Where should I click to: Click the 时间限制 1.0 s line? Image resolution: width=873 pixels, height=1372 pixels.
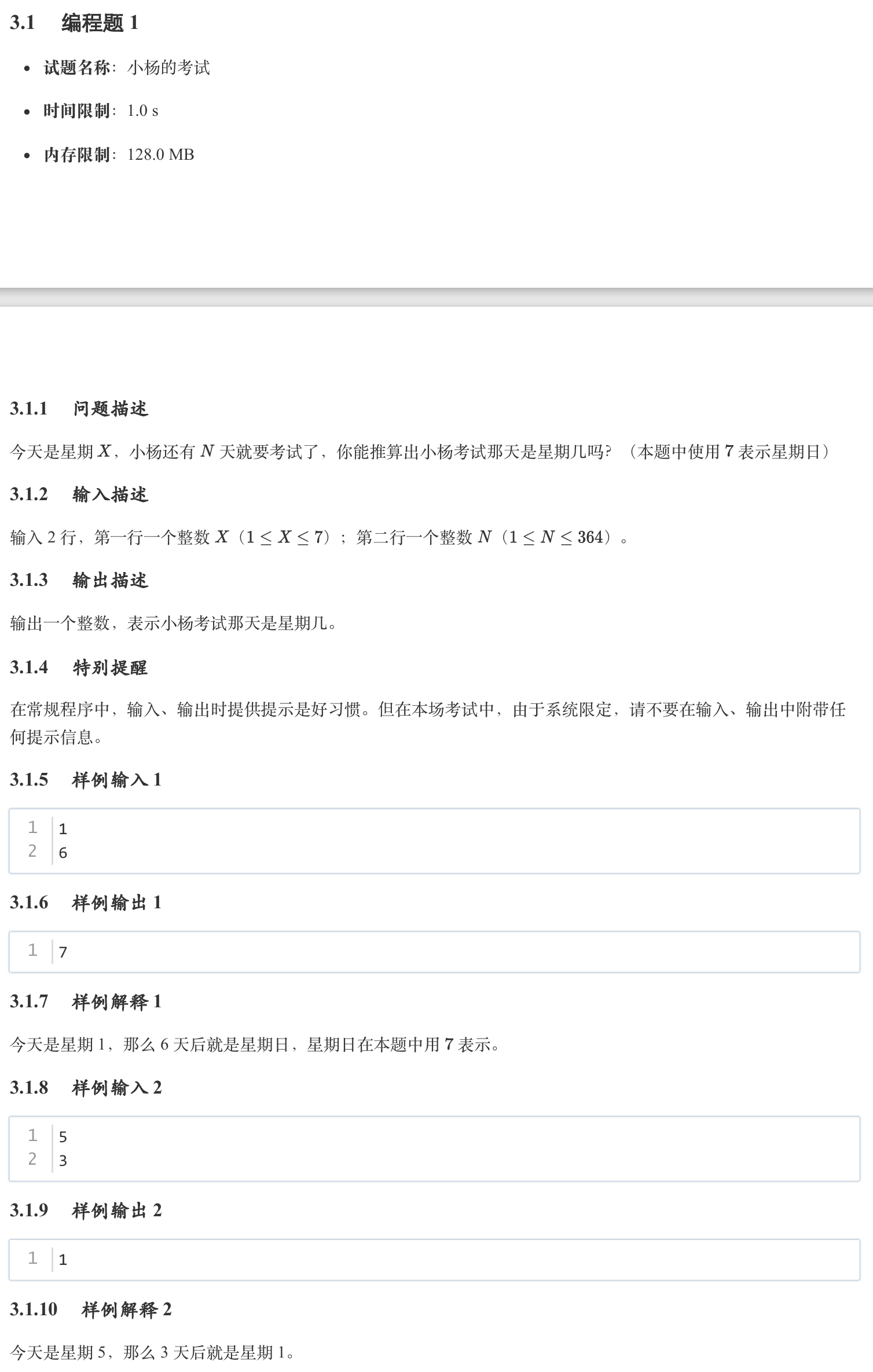(101, 111)
